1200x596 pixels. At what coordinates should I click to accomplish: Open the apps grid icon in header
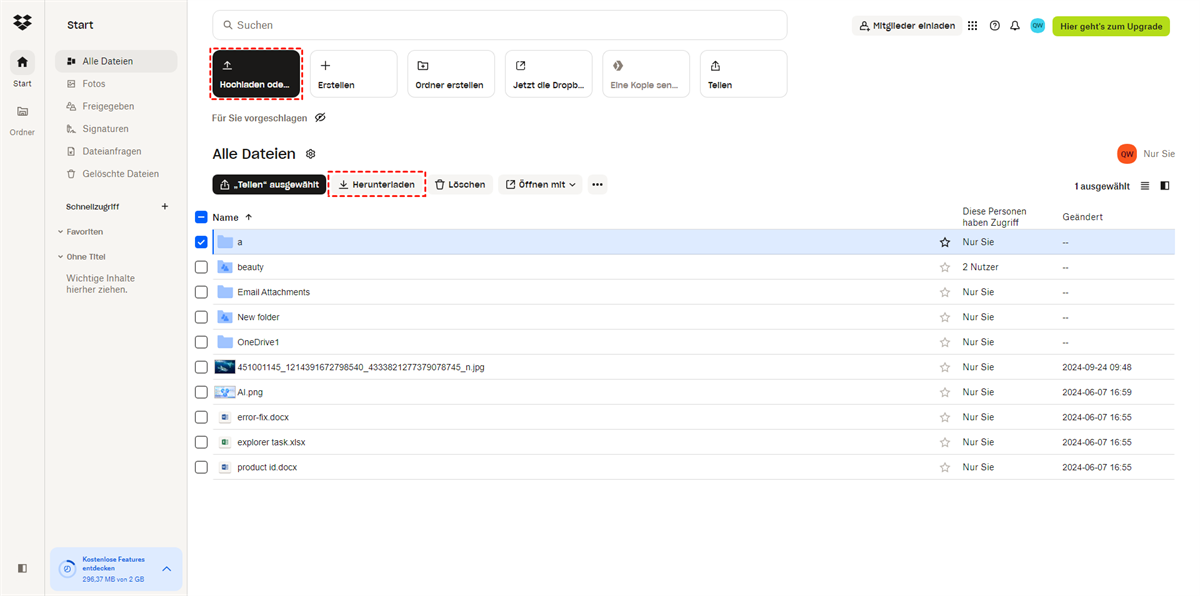coord(972,25)
